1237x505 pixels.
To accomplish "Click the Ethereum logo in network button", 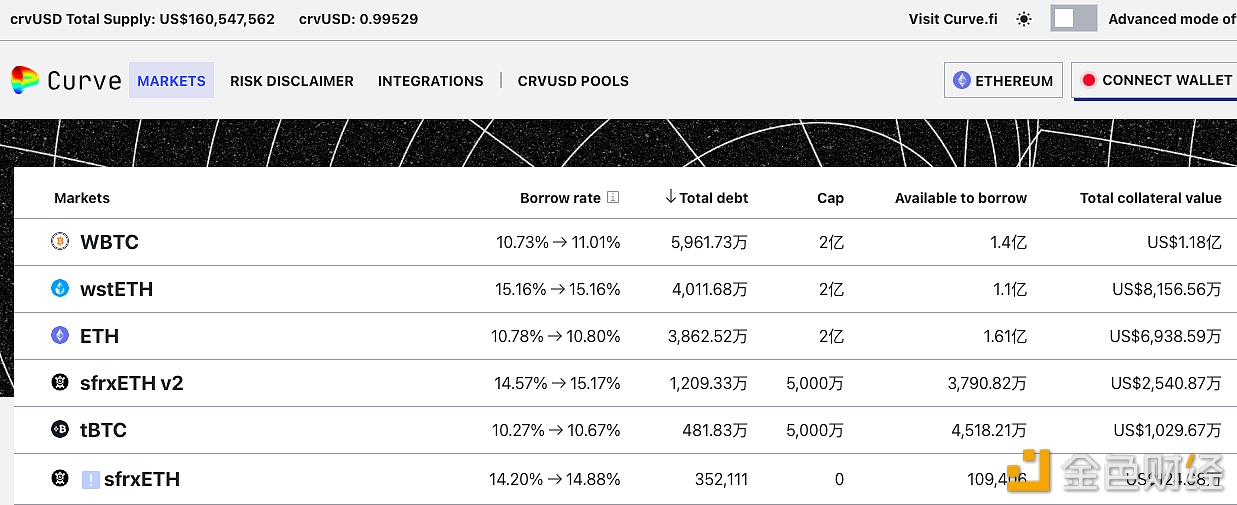I will tap(962, 80).
